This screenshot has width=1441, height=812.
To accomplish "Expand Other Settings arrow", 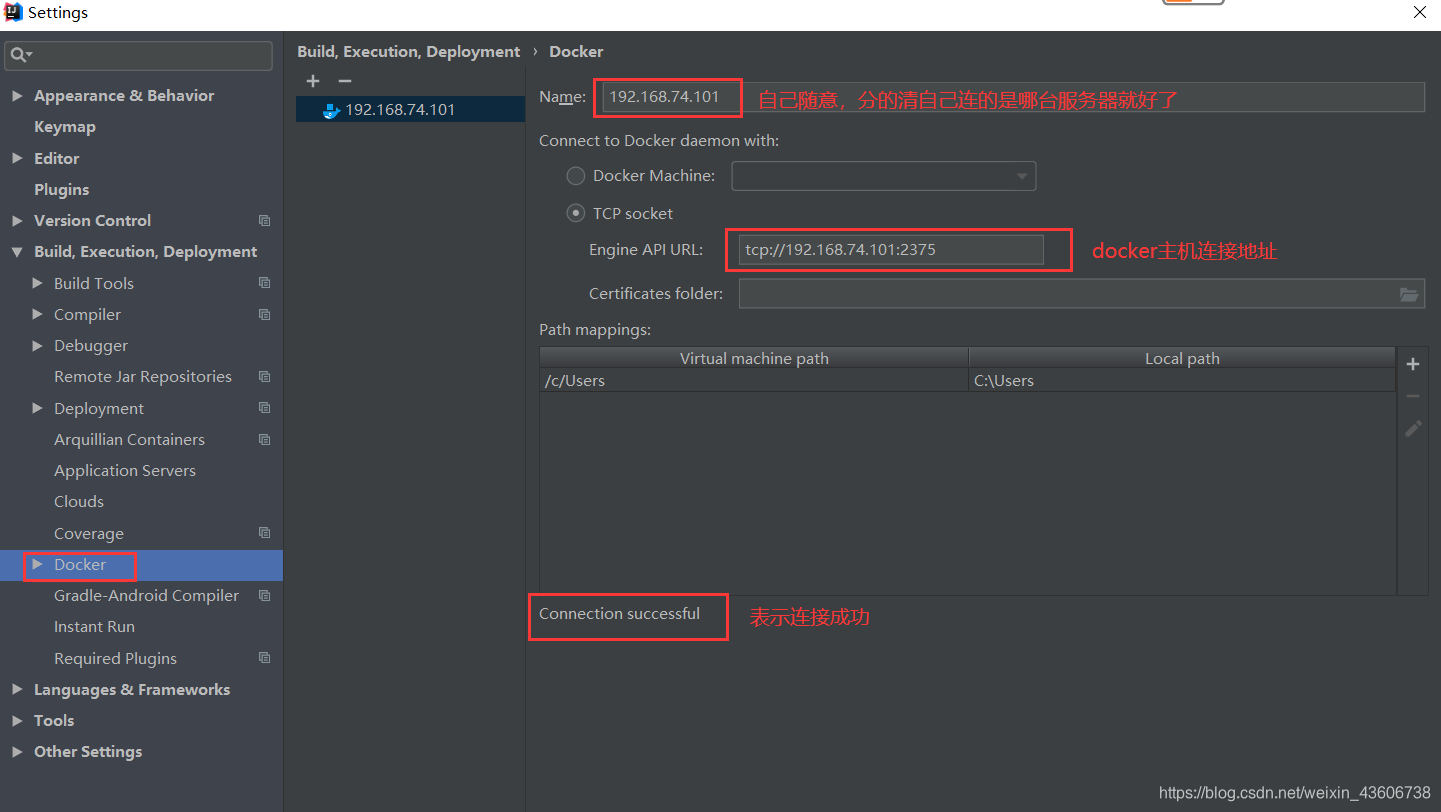I will pos(17,751).
